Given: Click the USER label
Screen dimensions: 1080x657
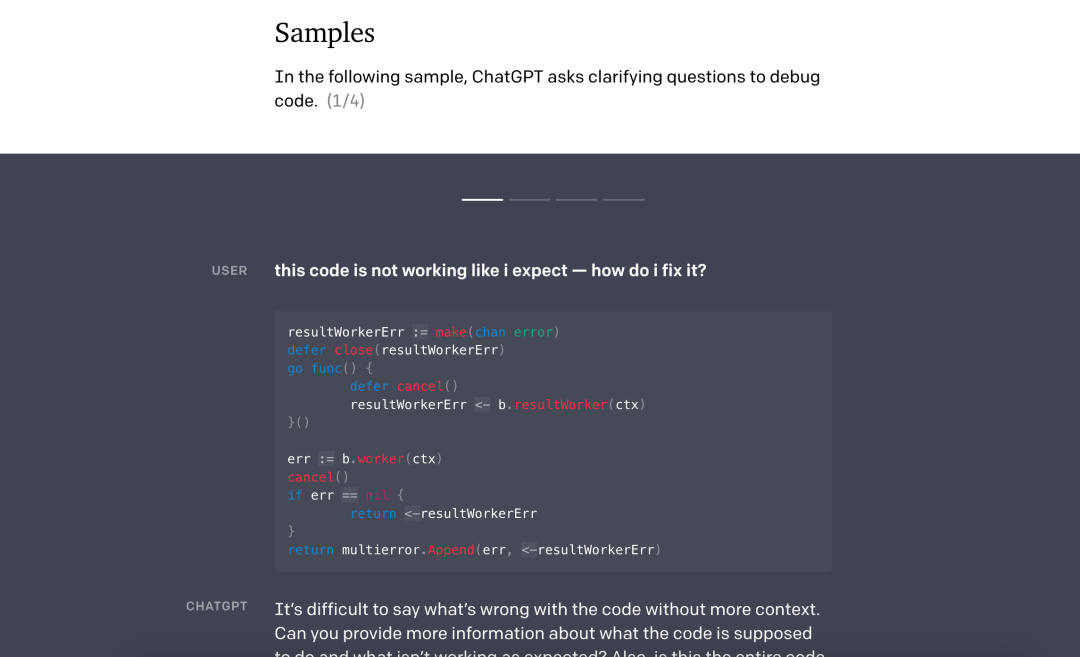Looking at the screenshot, I should tap(229, 271).
